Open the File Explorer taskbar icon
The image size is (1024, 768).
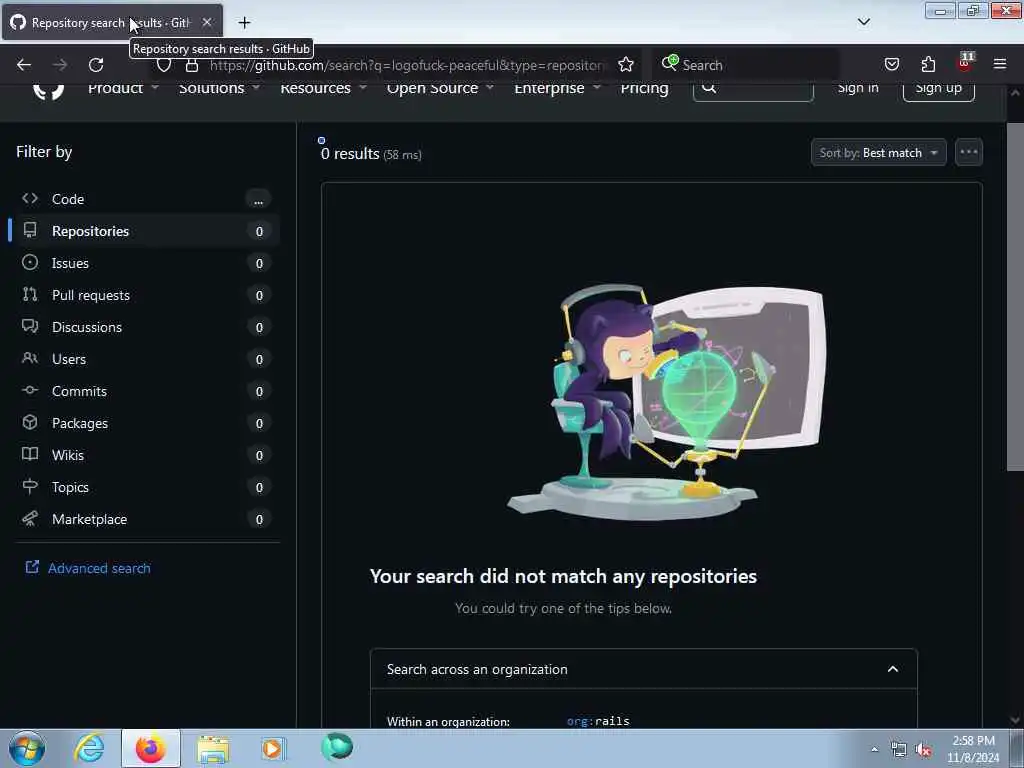[x=212, y=748]
